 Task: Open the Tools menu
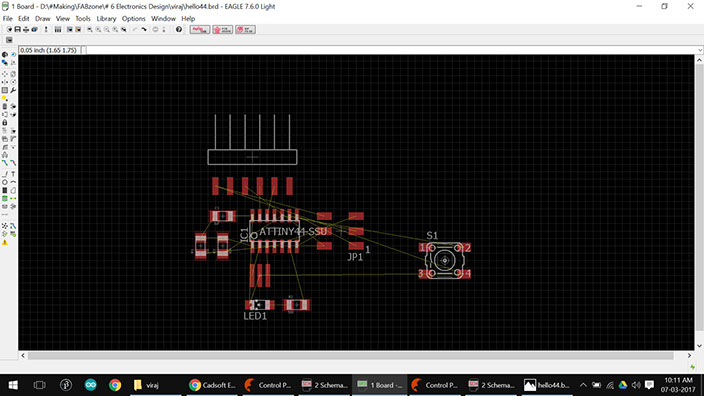pos(83,18)
